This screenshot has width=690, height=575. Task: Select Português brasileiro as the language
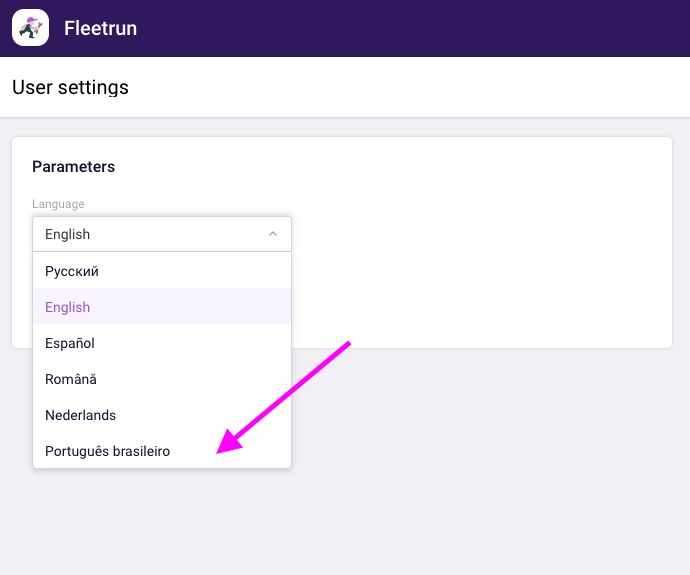[107, 451]
